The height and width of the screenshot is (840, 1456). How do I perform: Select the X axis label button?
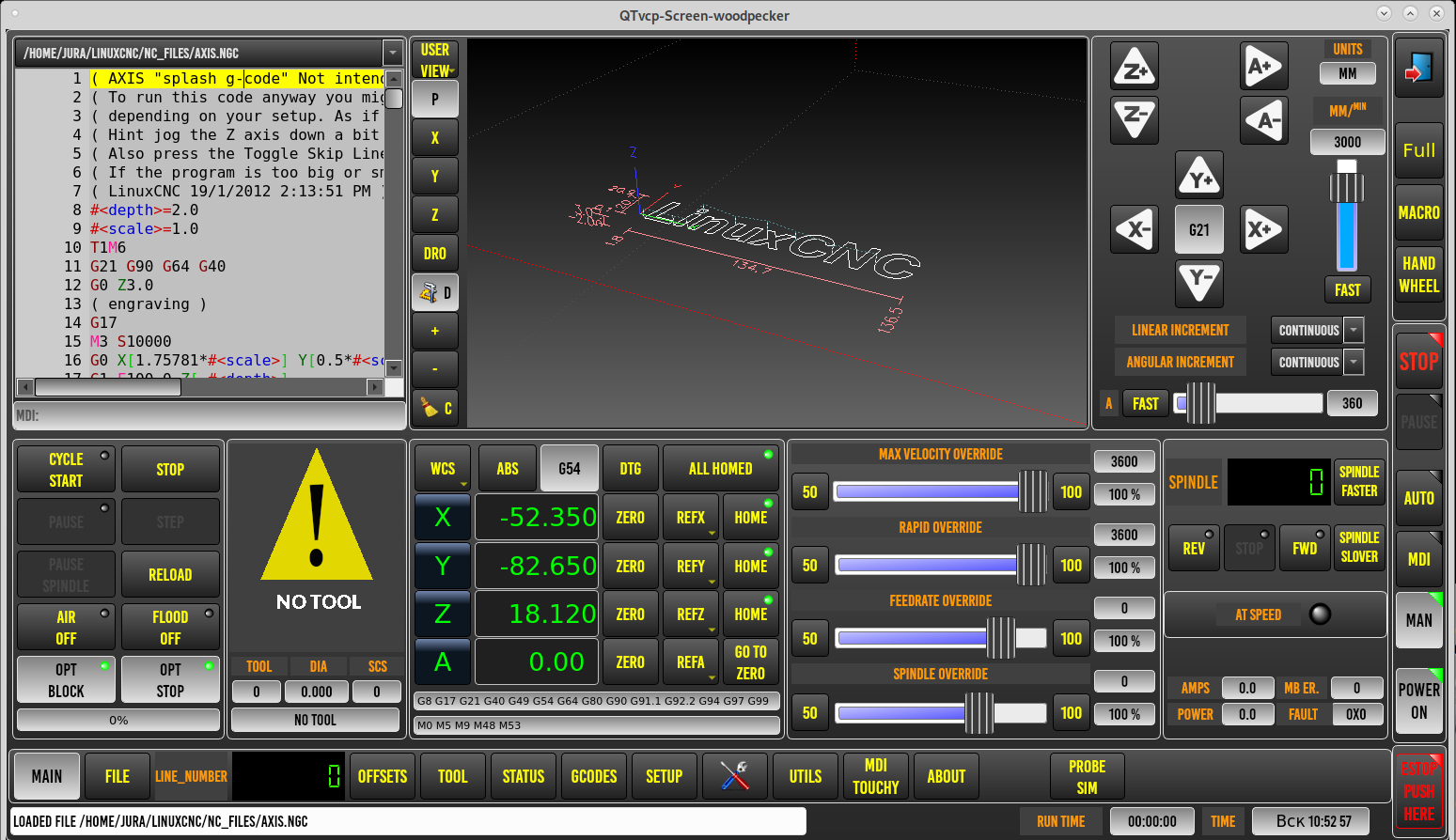tap(443, 517)
